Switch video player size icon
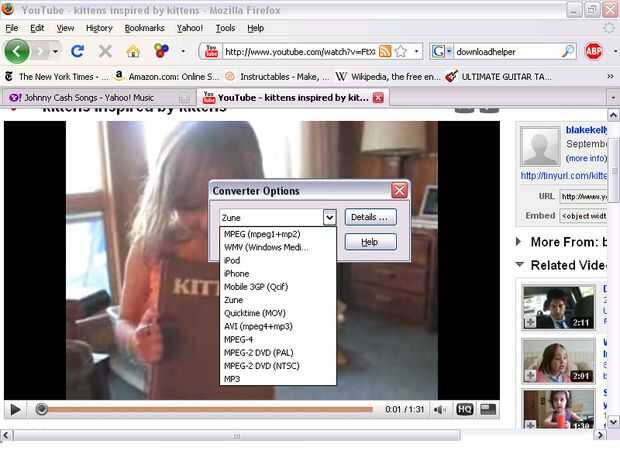620x465 pixels. click(x=488, y=409)
